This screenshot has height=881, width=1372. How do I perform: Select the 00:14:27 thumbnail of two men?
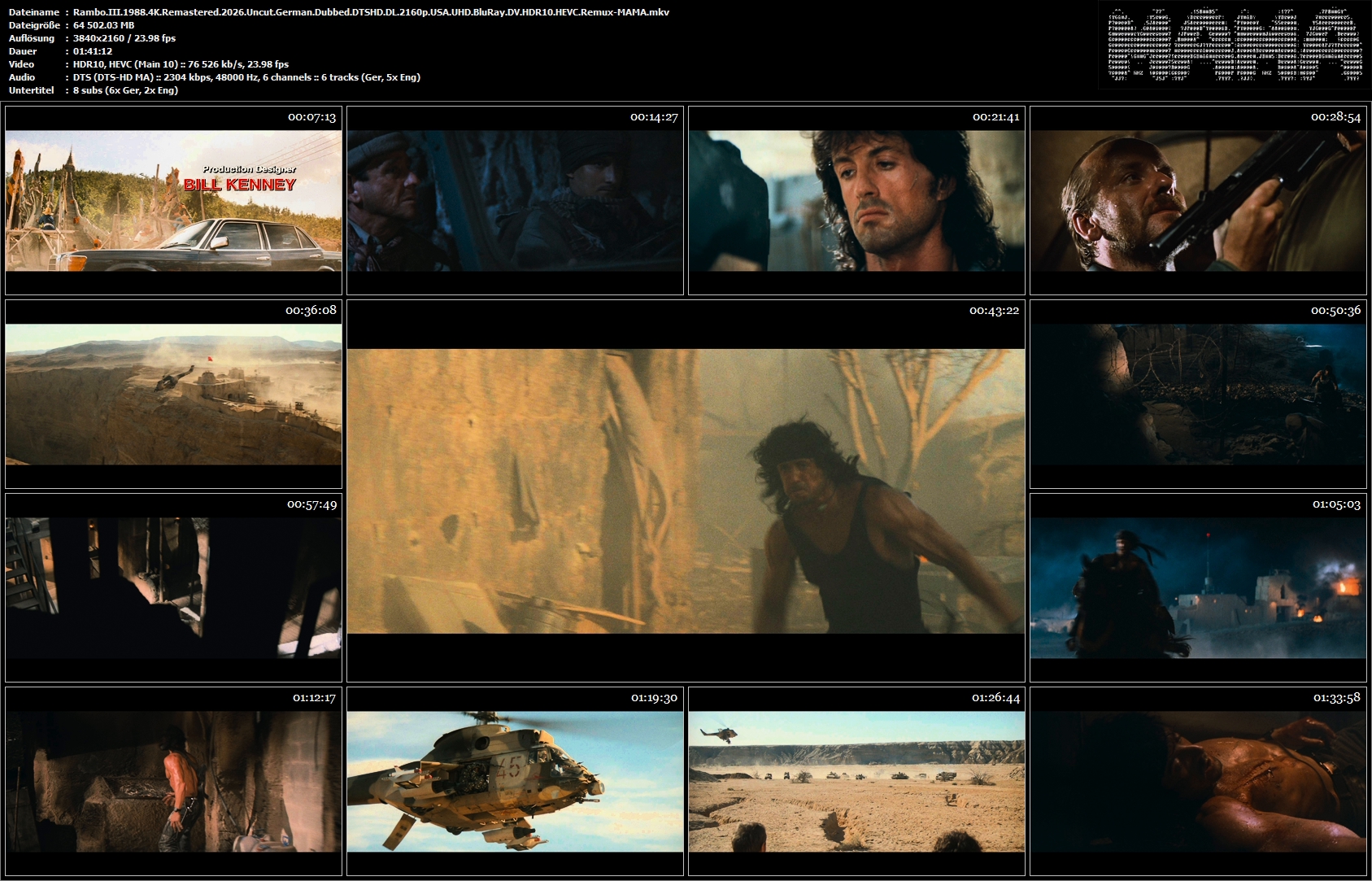pos(515,200)
